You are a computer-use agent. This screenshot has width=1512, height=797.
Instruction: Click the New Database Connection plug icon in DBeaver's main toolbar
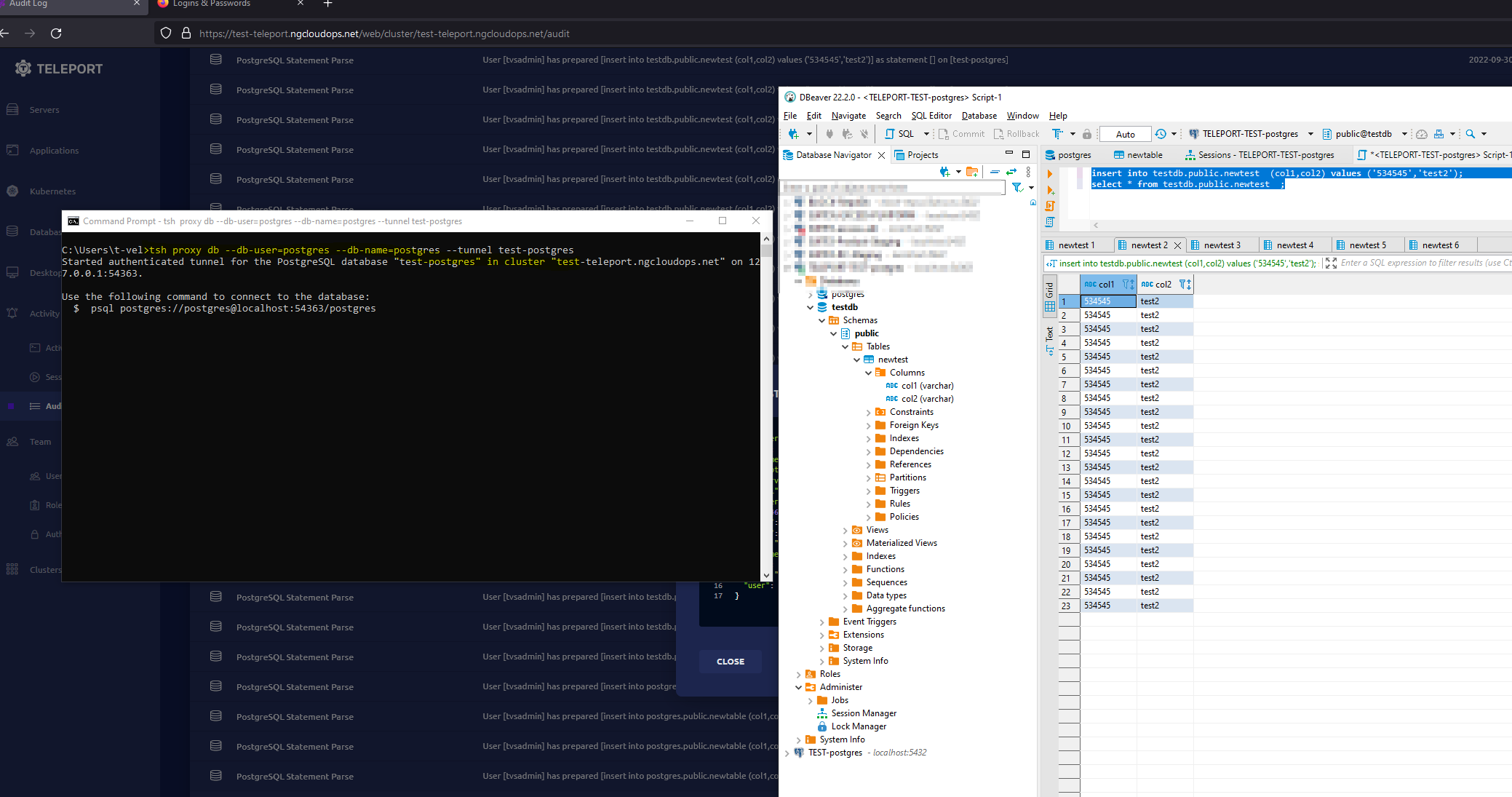coord(793,134)
